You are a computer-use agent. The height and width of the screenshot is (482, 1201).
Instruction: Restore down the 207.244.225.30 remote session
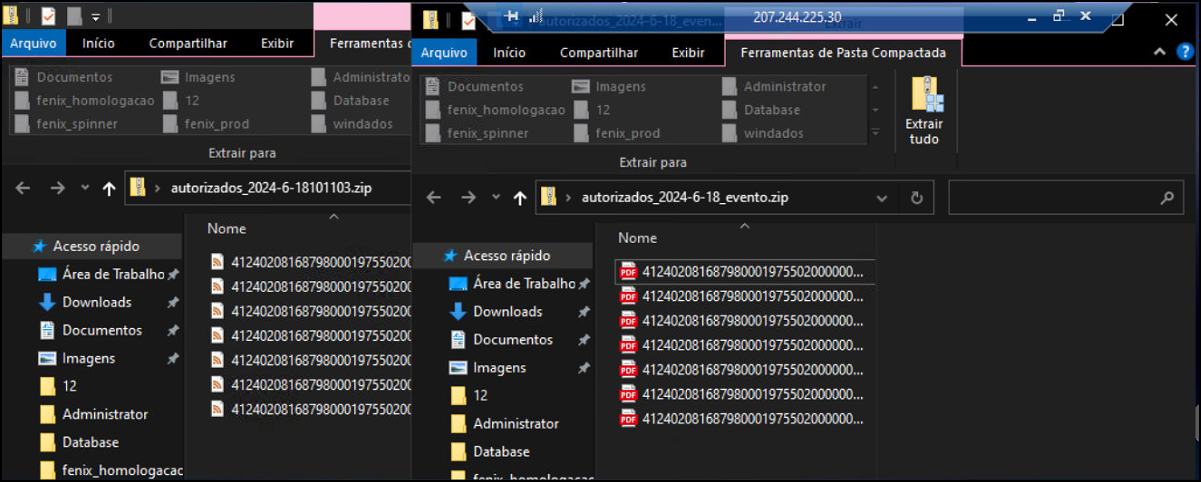click(1059, 17)
